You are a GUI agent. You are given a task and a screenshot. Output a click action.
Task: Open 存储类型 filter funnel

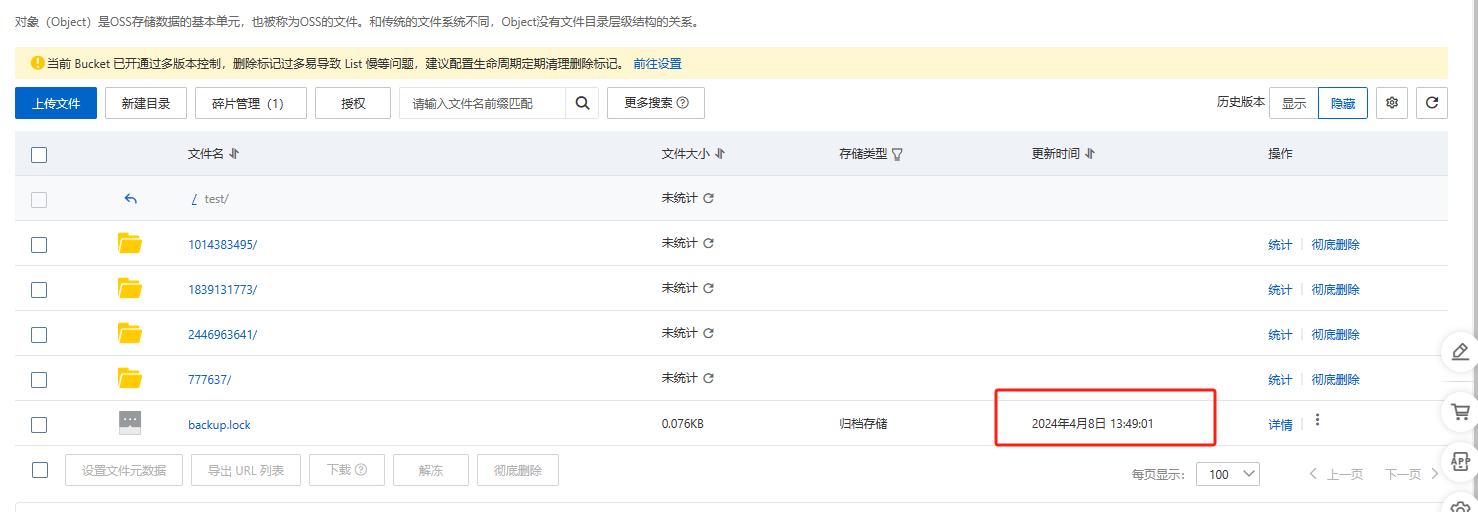(897, 154)
